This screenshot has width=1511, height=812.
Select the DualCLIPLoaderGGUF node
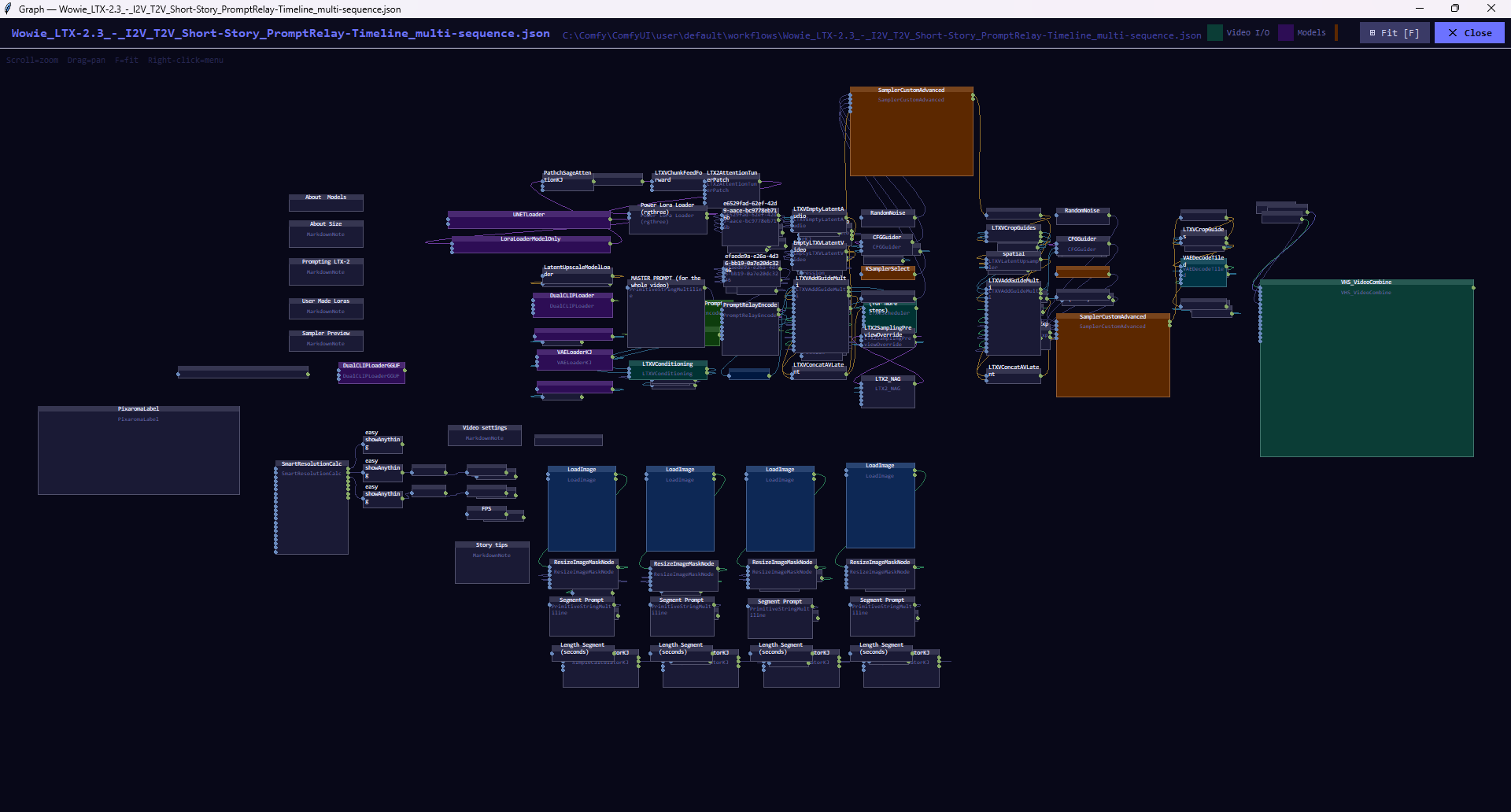[371, 373]
